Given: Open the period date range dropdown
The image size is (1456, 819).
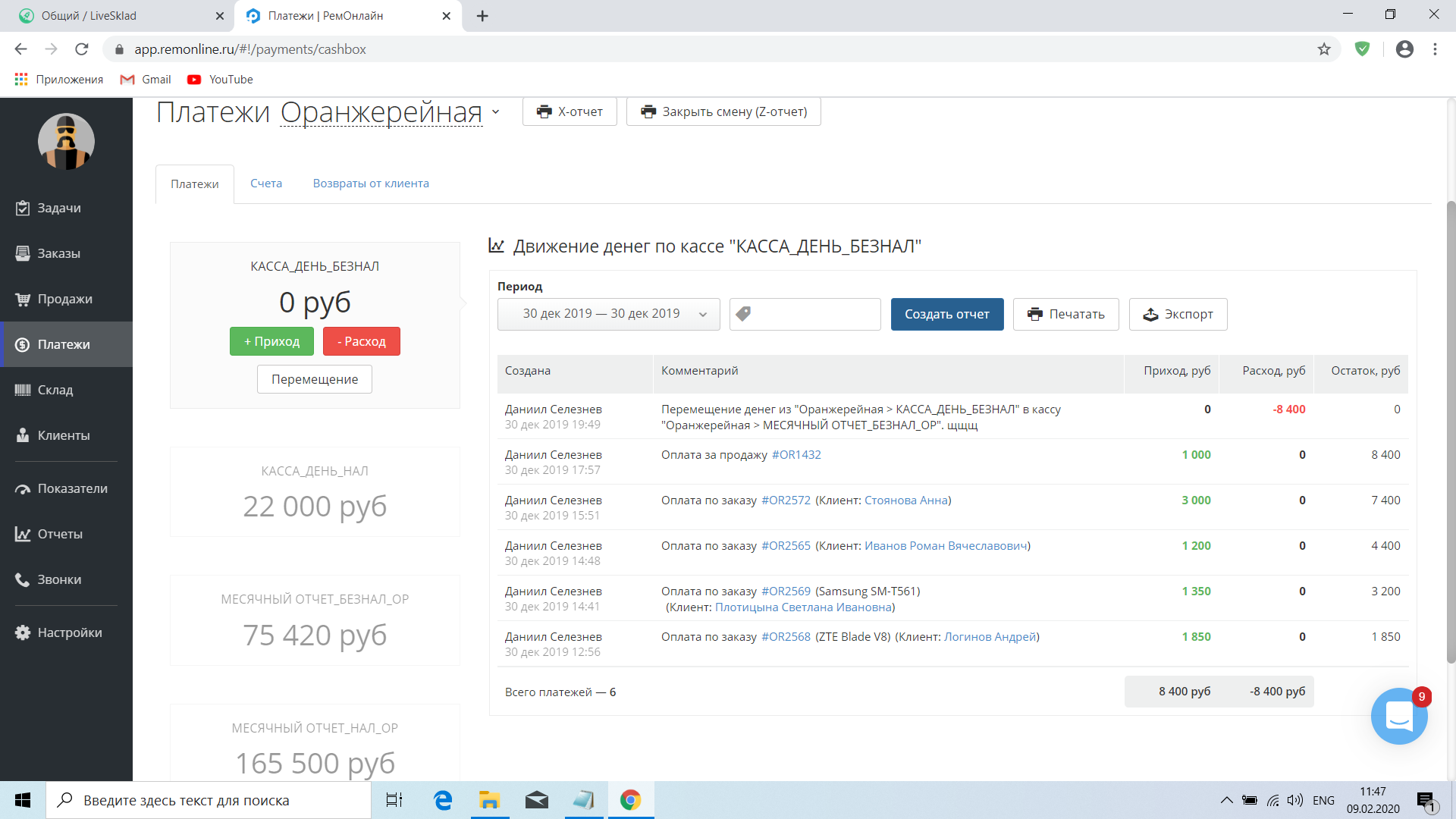Looking at the screenshot, I should click(x=608, y=314).
